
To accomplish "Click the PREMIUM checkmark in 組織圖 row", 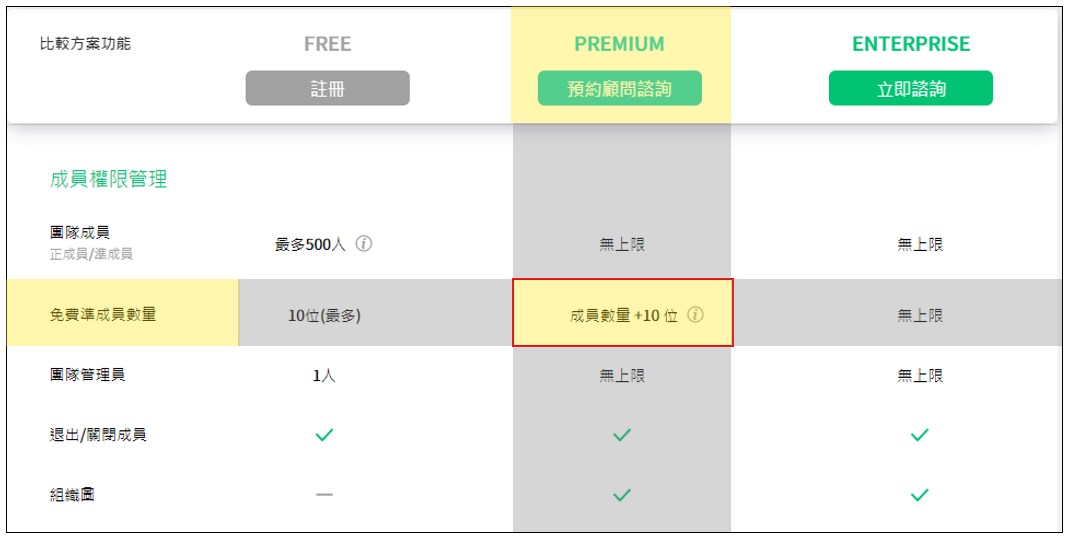I will (621, 495).
